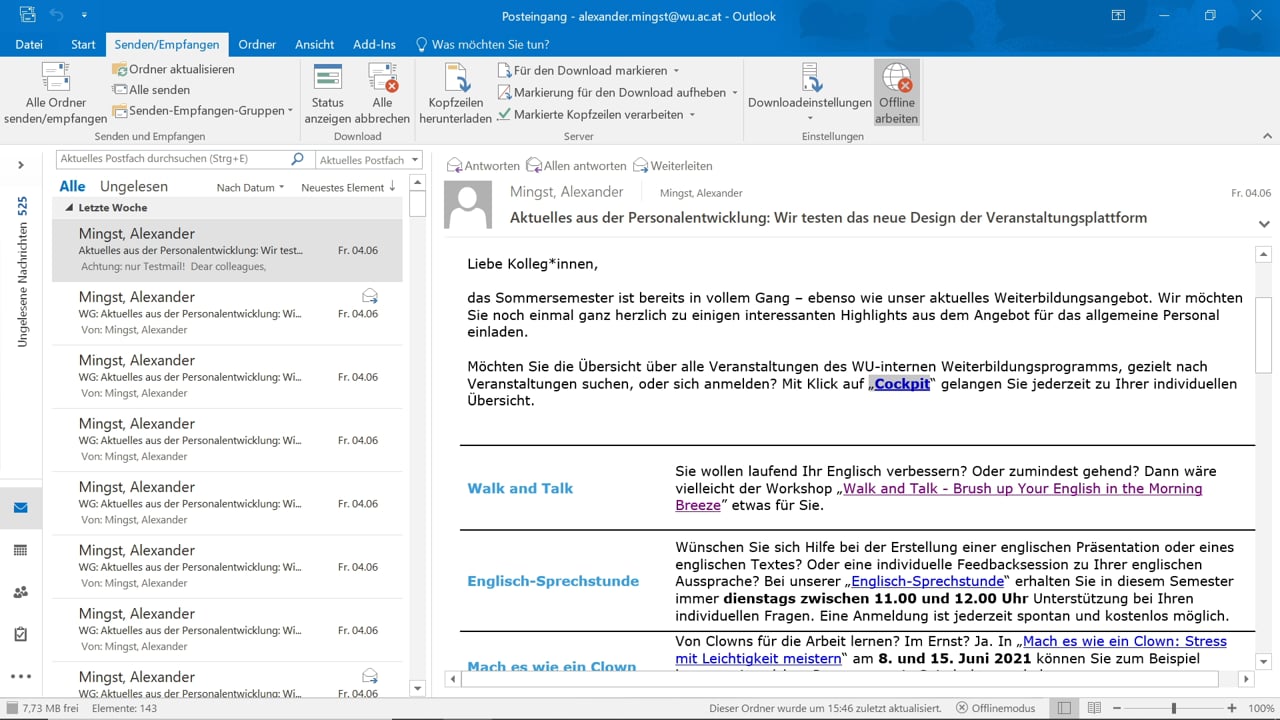Open ribbon display options button
Viewport: 1280px width, 720px height.
(1118, 15)
